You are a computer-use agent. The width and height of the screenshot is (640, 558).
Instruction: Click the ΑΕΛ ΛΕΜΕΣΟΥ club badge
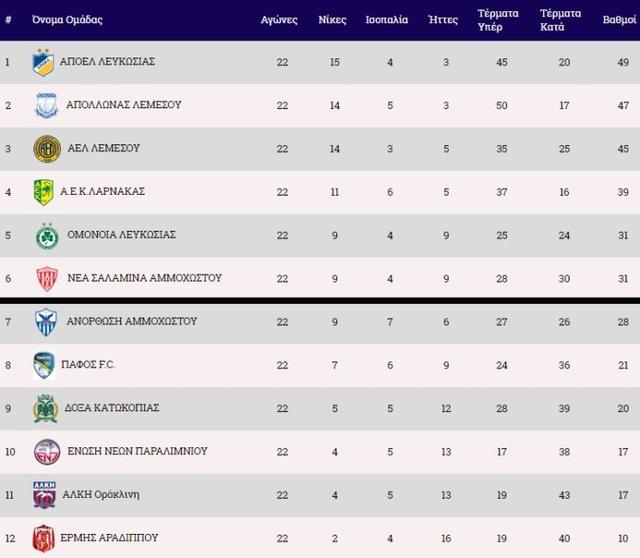(x=44, y=148)
